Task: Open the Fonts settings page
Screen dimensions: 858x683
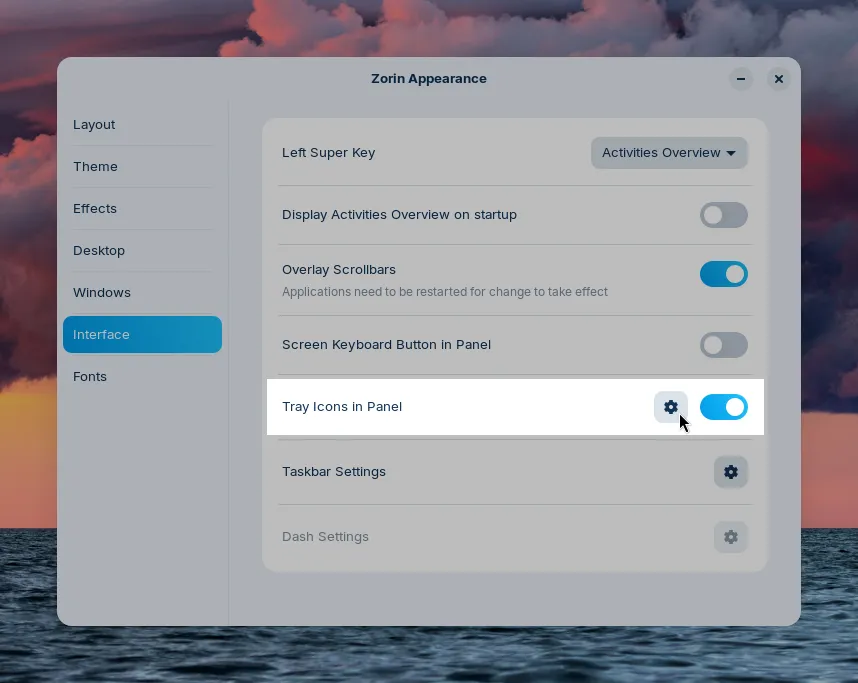Action: pos(90,376)
